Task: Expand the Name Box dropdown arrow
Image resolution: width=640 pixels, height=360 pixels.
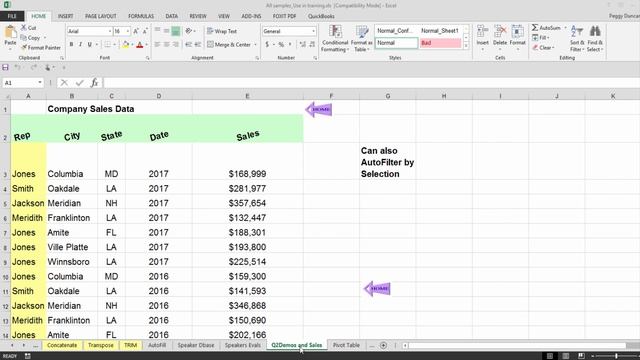Action: tap(40, 83)
